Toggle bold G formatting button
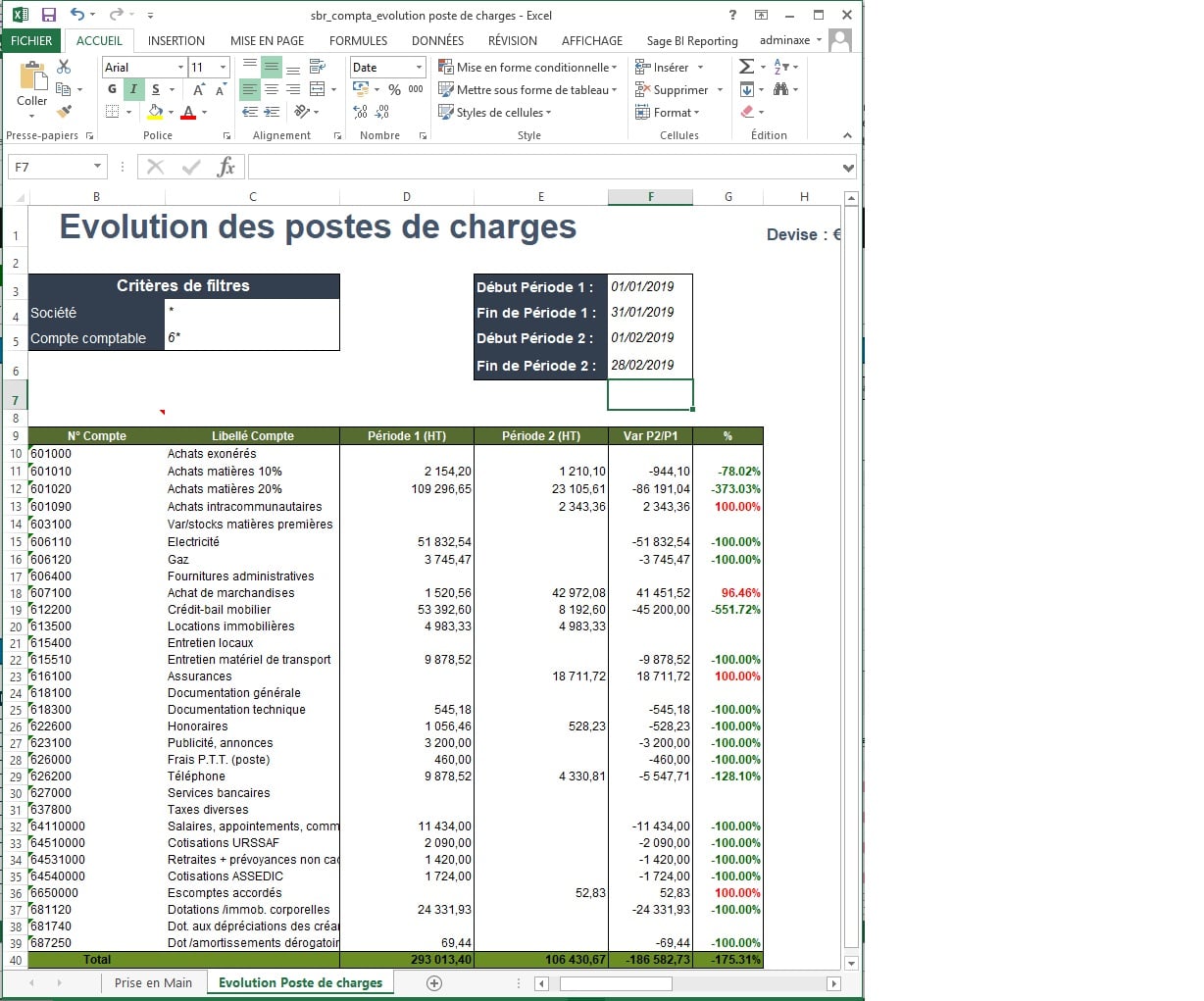This screenshot has width=1204, height=1001. click(x=112, y=89)
